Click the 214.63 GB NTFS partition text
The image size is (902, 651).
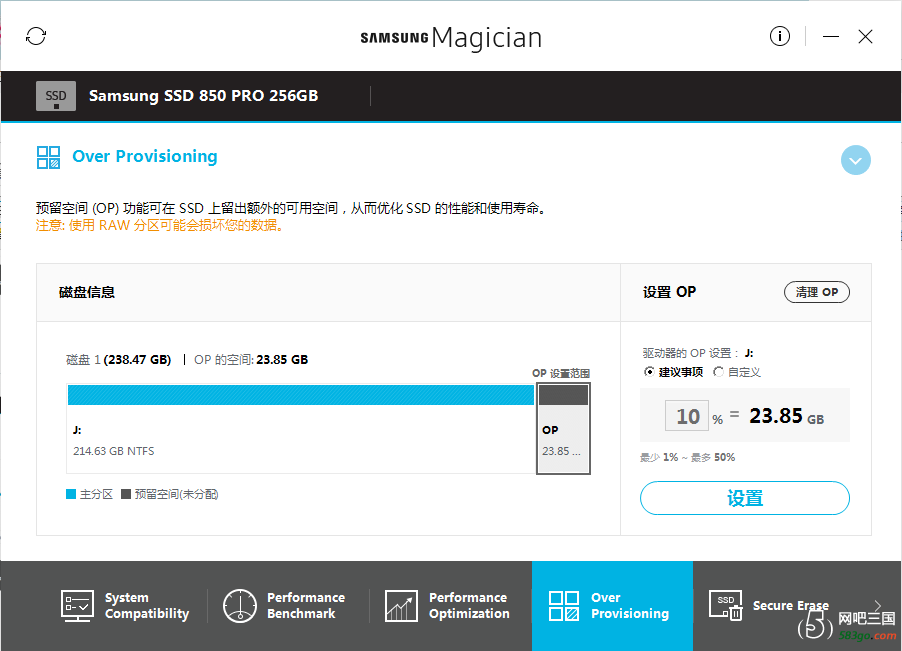113,451
